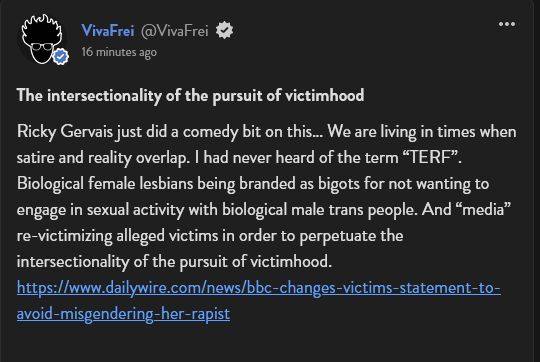
Task: Click the line starting "engage in sexual activity"
Action: [264, 209]
